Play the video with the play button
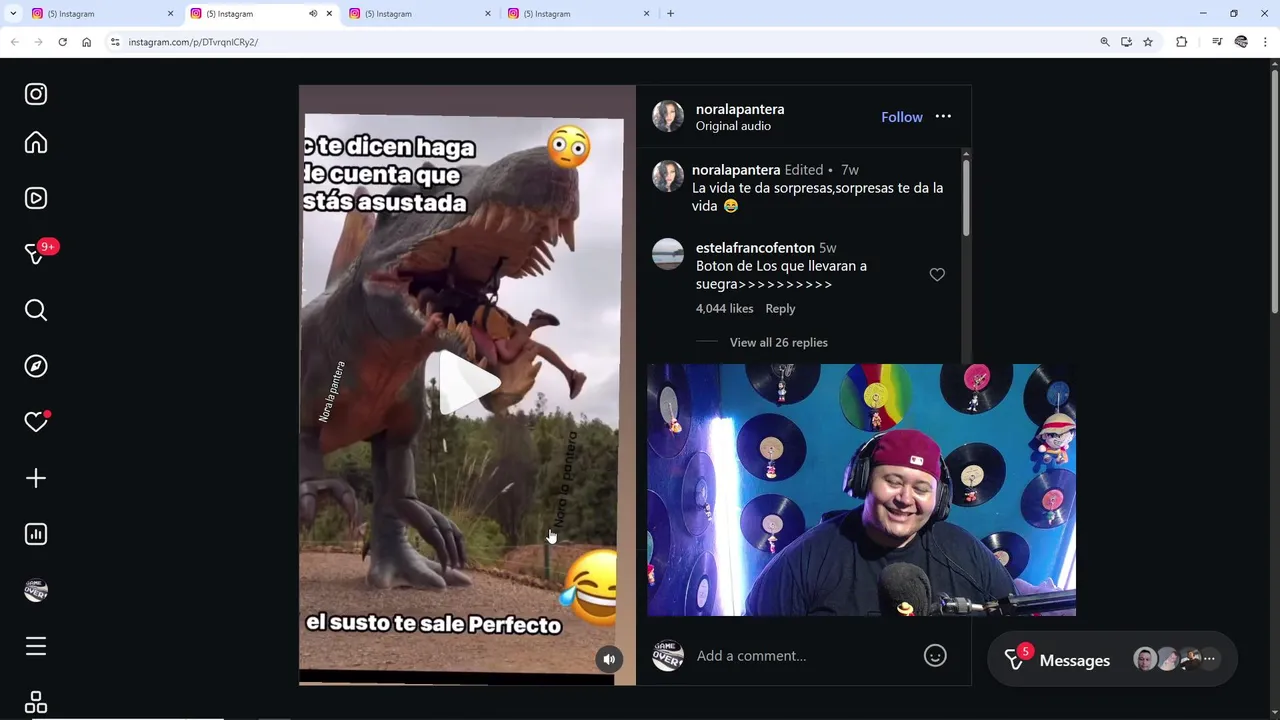 (x=469, y=384)
